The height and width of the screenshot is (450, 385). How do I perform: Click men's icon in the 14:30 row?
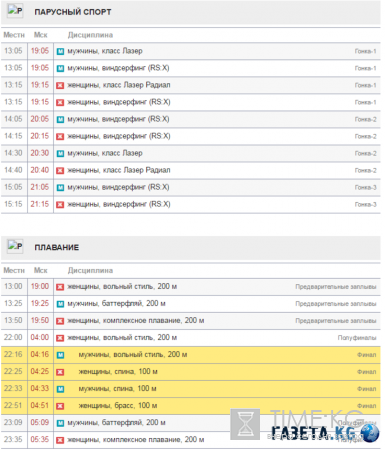pos(60,154)
